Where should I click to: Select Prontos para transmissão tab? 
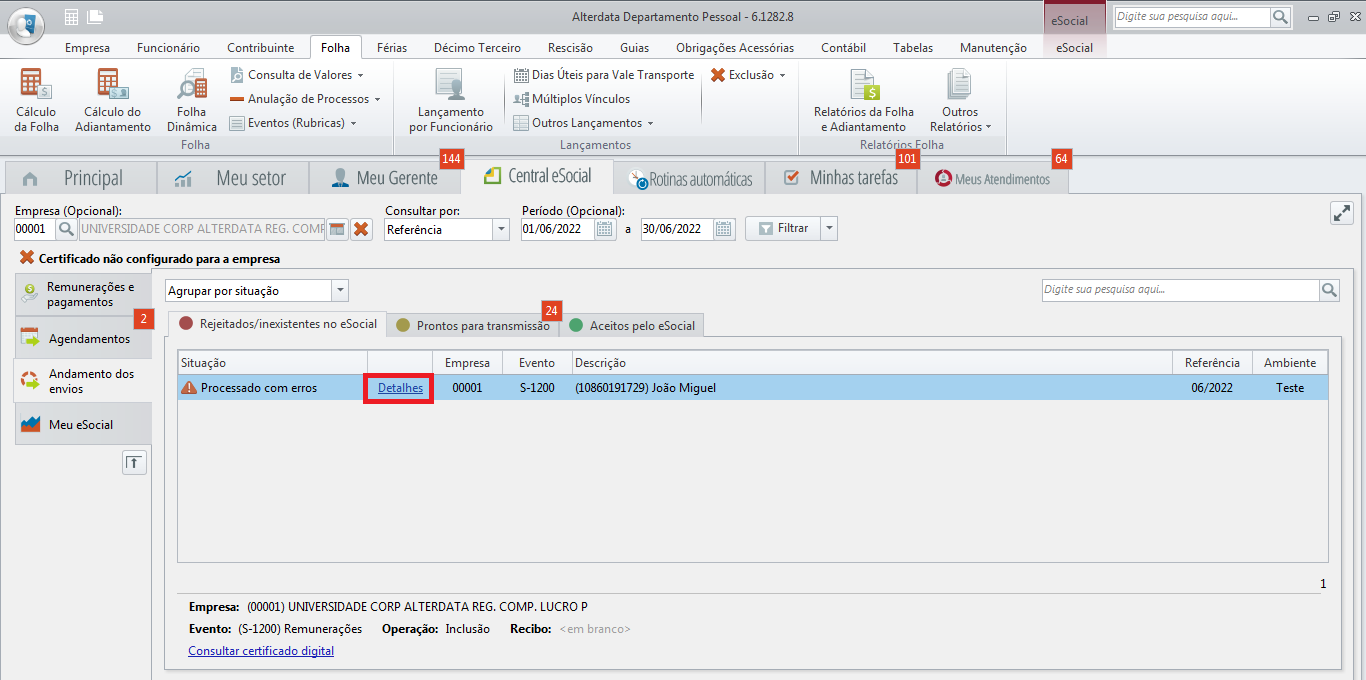[x=473, y=325]
